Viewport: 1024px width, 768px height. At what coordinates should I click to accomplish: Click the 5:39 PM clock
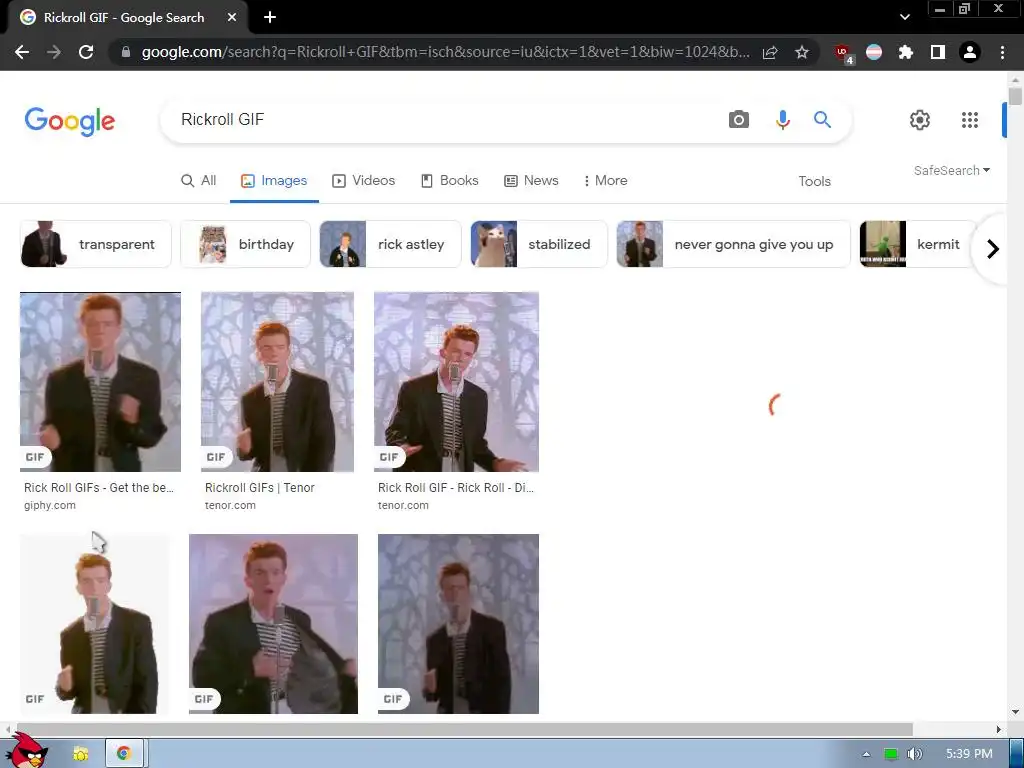[x=969, y=754]
